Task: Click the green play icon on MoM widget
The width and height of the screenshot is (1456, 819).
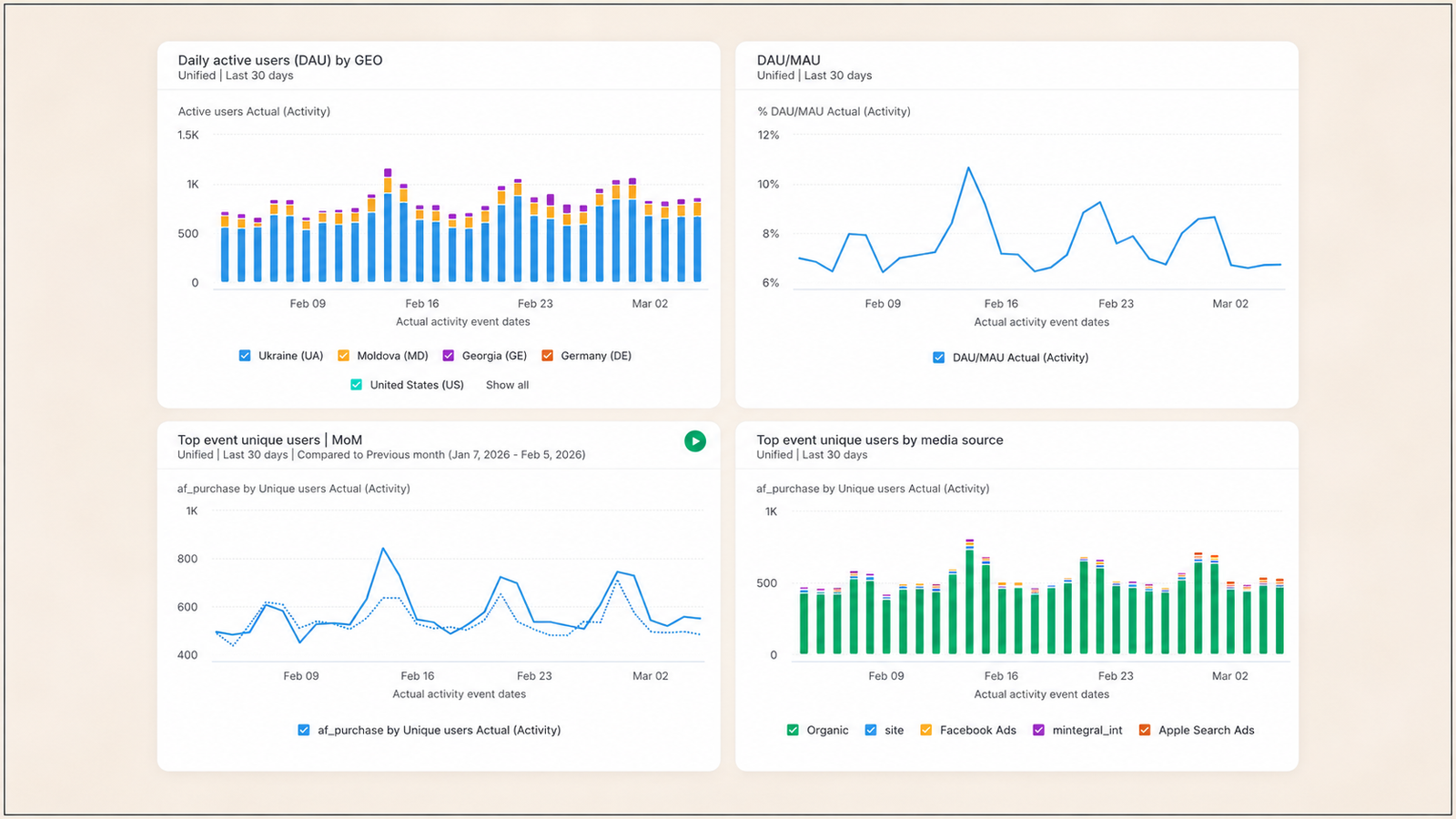Action: coord(695,441)
